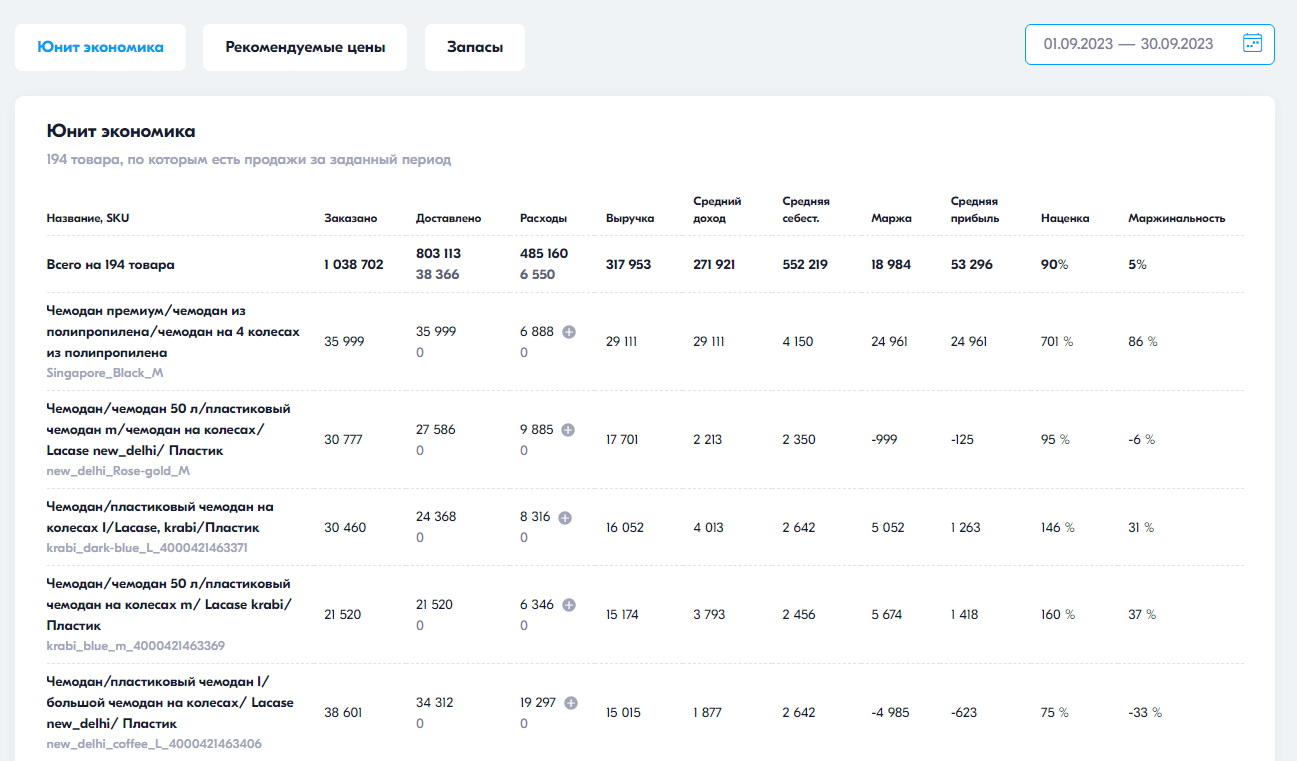Expand expenses plus icon for Singapore_Black_M row
Viewport: 1297px width, 761px height.
coord(569,332)
